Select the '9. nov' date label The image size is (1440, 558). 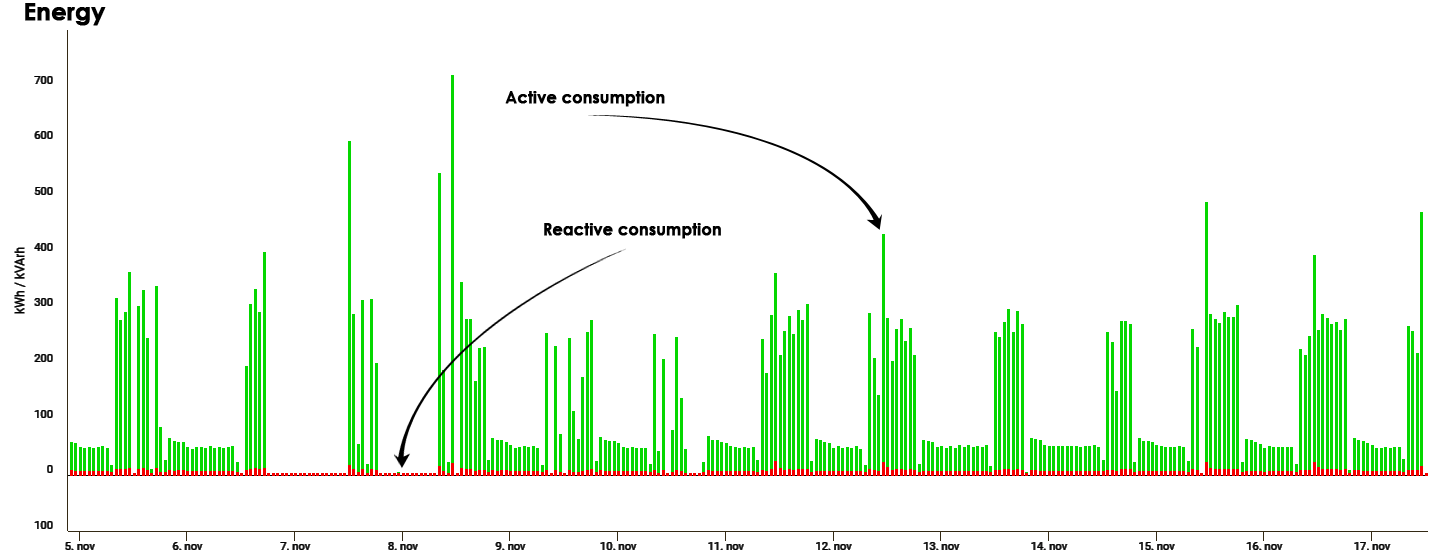click(510, 546)
